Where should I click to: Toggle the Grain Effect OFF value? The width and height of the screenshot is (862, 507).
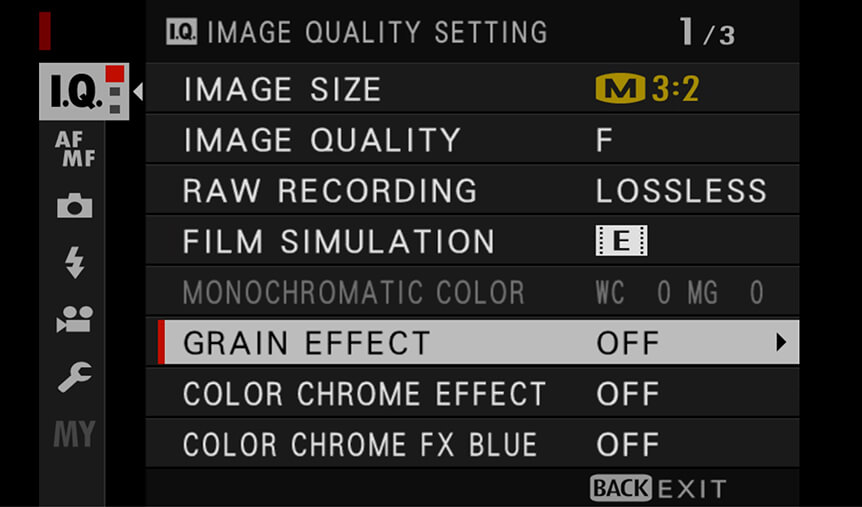point(628,343)
